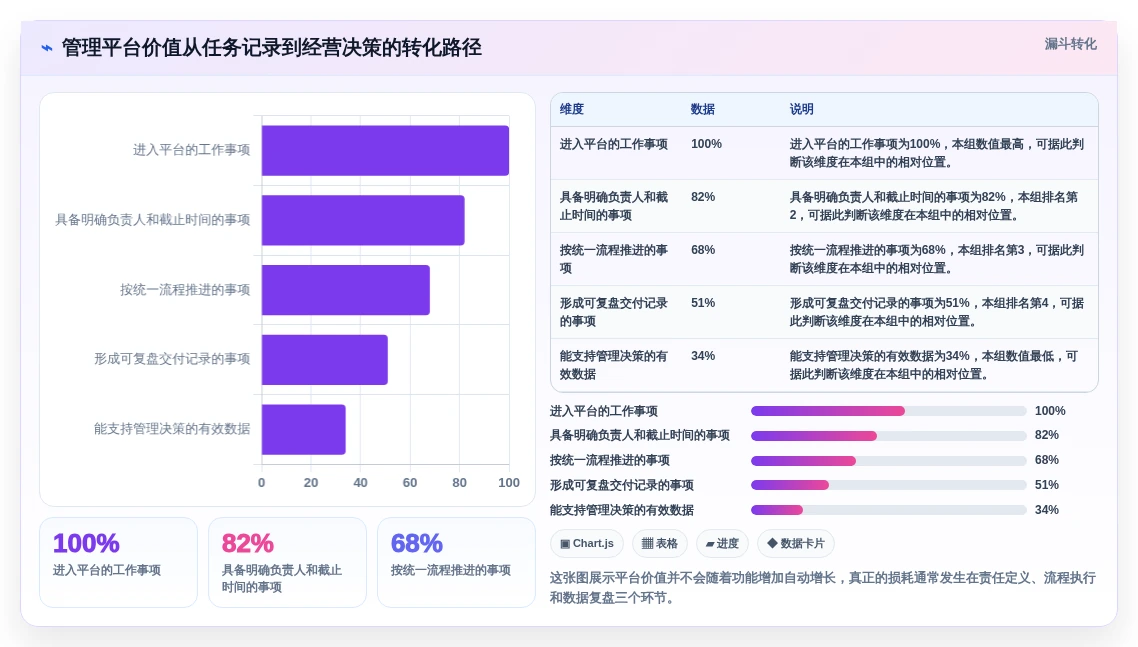Click progress list label 形成可复盘交付记录的事项
Image resolution: width=1138 pixels, height=647 pixels.
(621, 485)
